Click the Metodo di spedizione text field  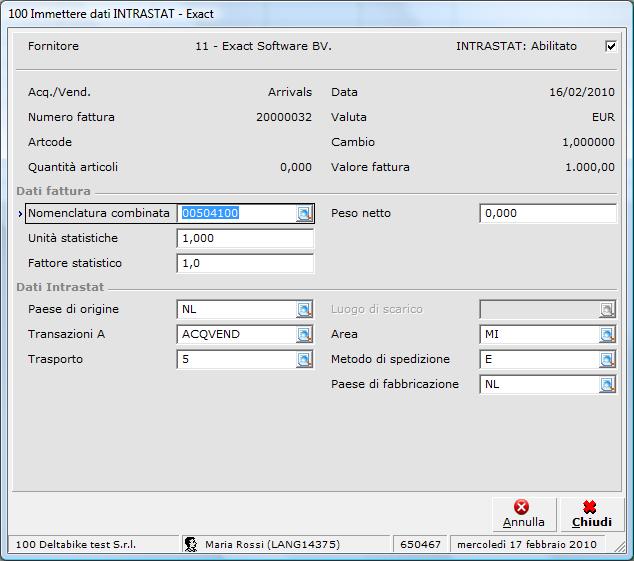tap(539, 359)
